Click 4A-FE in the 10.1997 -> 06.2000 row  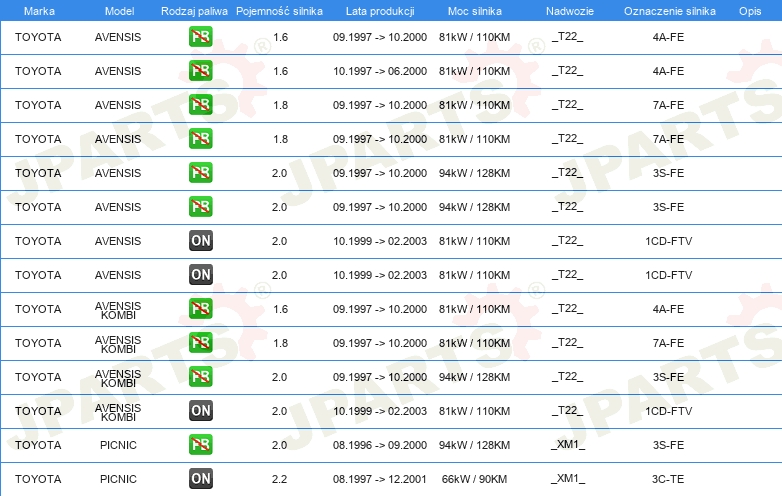click(x=668, y=71)
